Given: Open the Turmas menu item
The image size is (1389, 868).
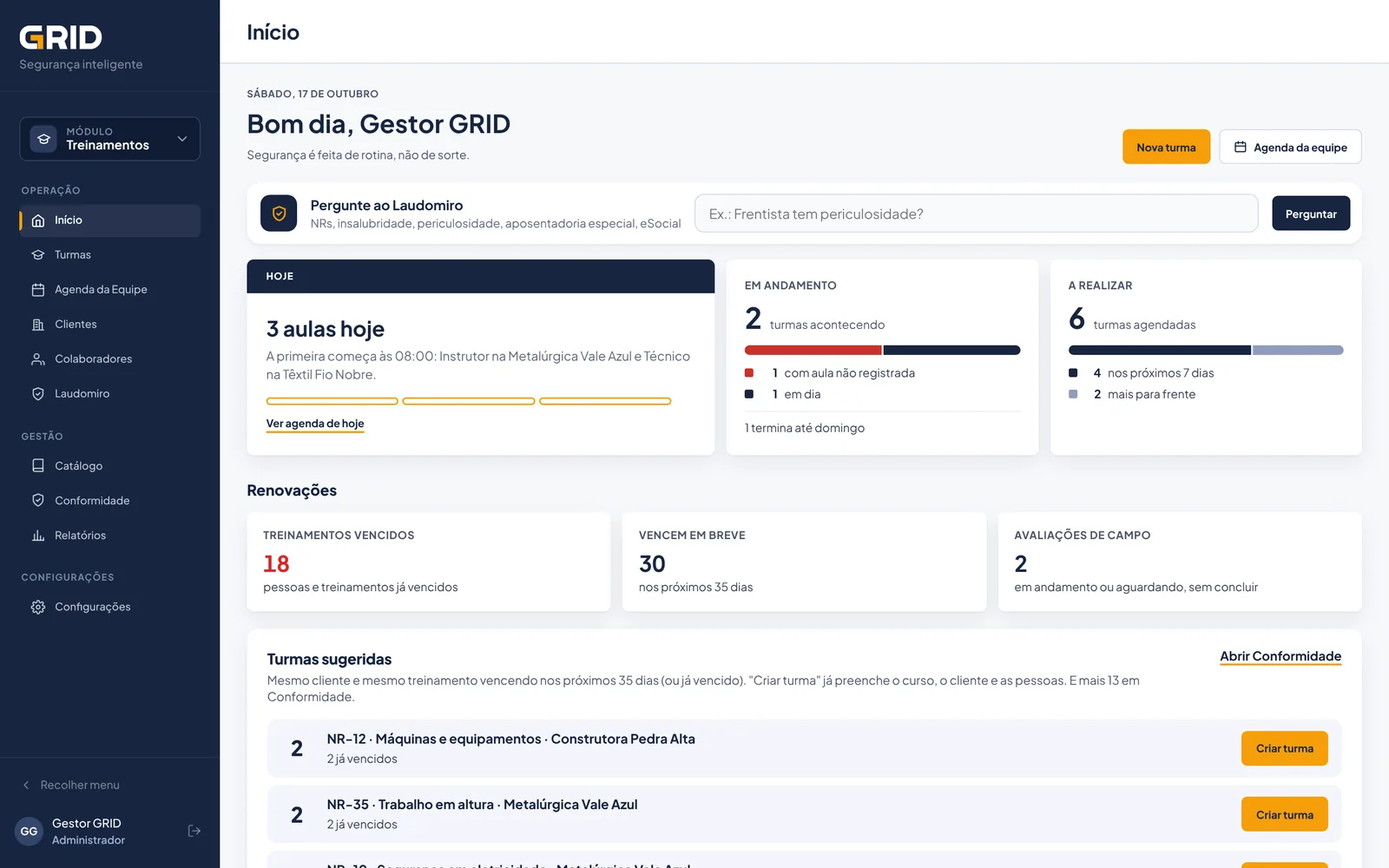Looking at the screenshot, I should coord(109,255).
